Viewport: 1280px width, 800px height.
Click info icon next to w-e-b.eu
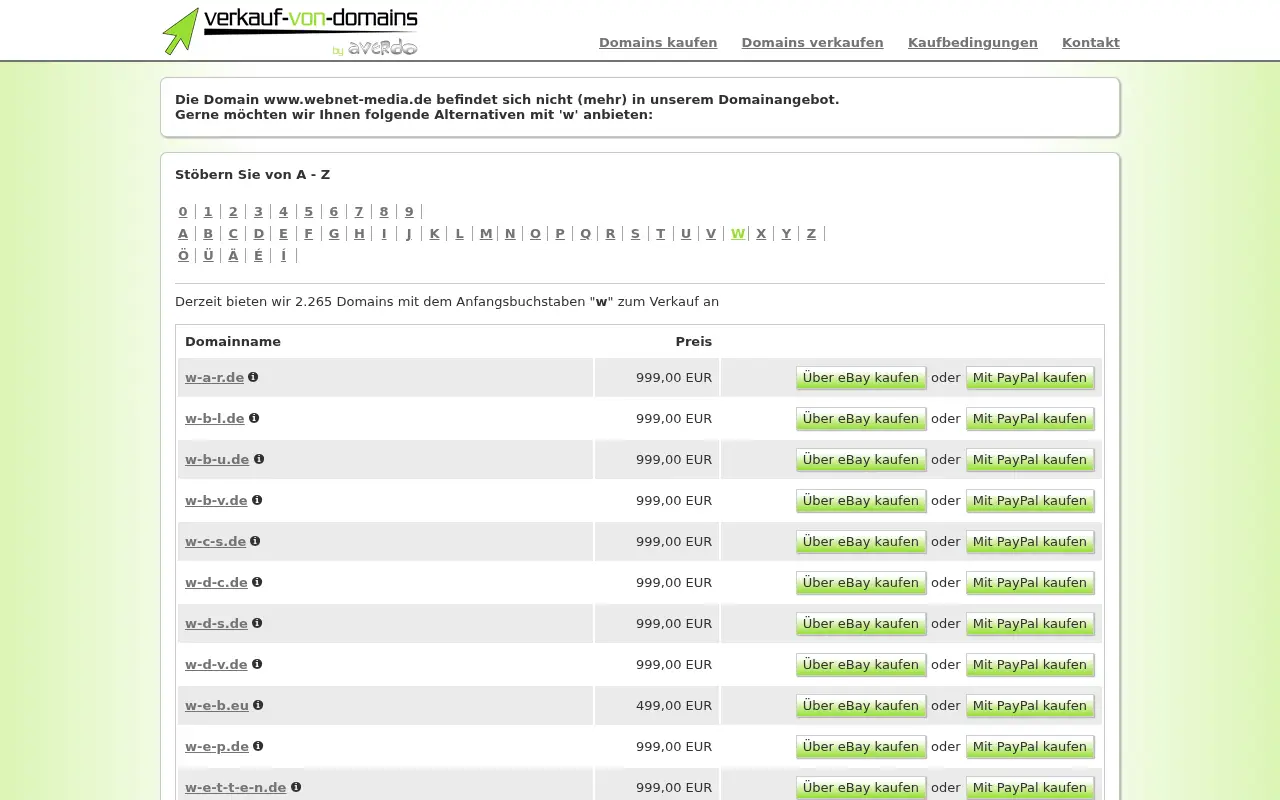[x=258, y=705]
